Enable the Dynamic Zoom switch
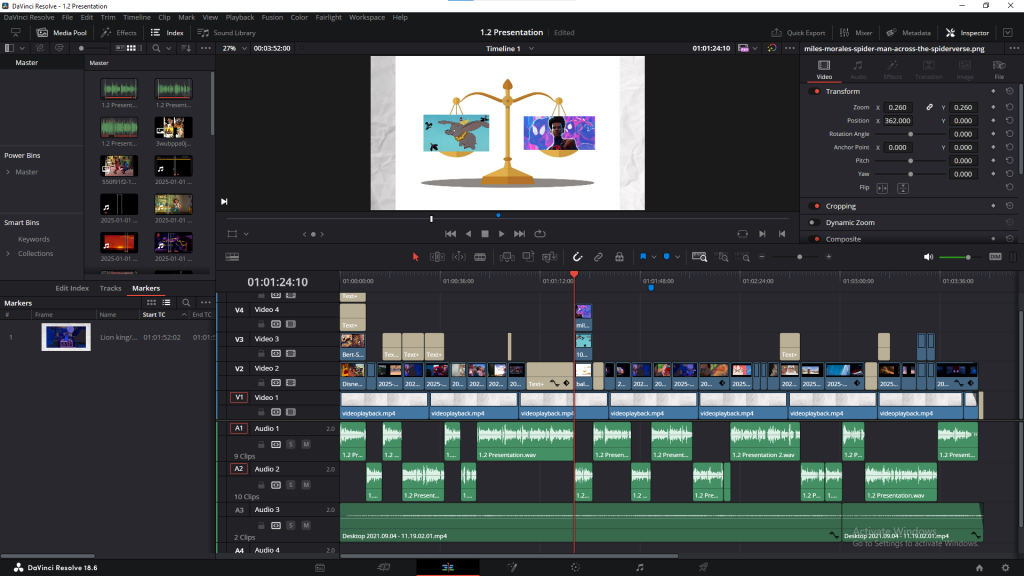This screenshot has width=1024, height=576. click(x=814, y=222)
